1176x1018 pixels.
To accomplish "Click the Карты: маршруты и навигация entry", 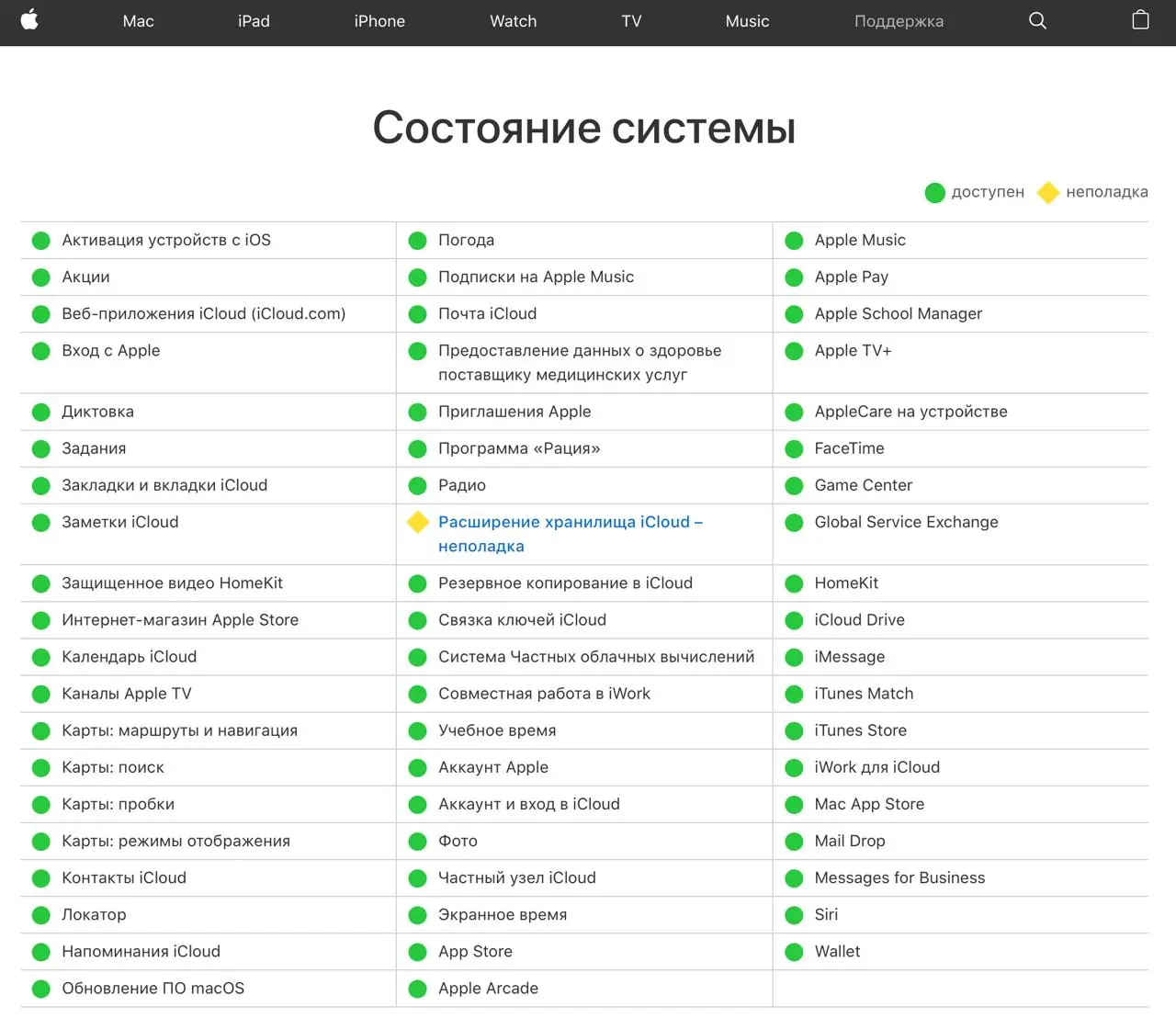I will pos(180,730).
